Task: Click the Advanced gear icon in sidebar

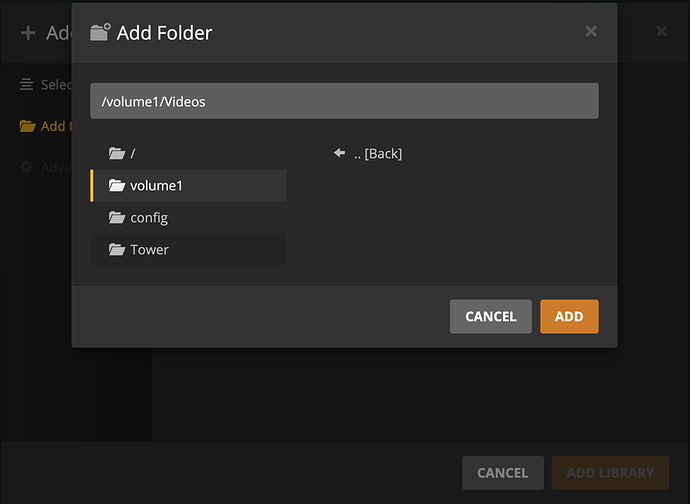Action: (27, 167)
